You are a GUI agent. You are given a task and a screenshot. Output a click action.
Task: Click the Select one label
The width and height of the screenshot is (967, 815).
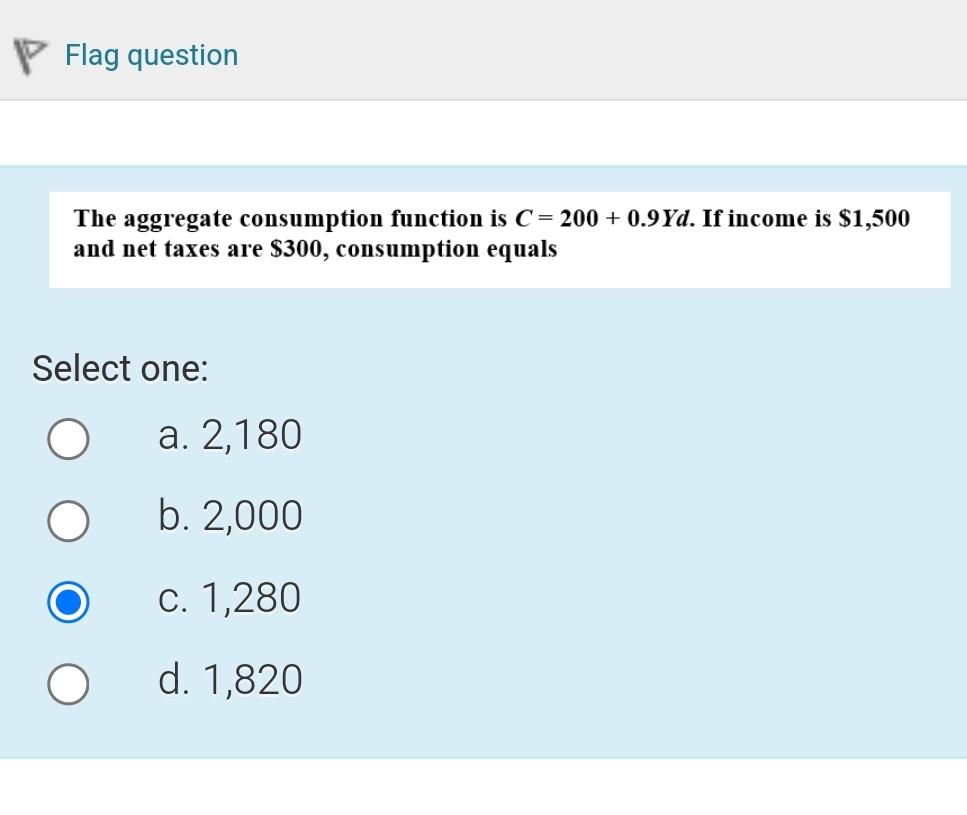[120, 369]
